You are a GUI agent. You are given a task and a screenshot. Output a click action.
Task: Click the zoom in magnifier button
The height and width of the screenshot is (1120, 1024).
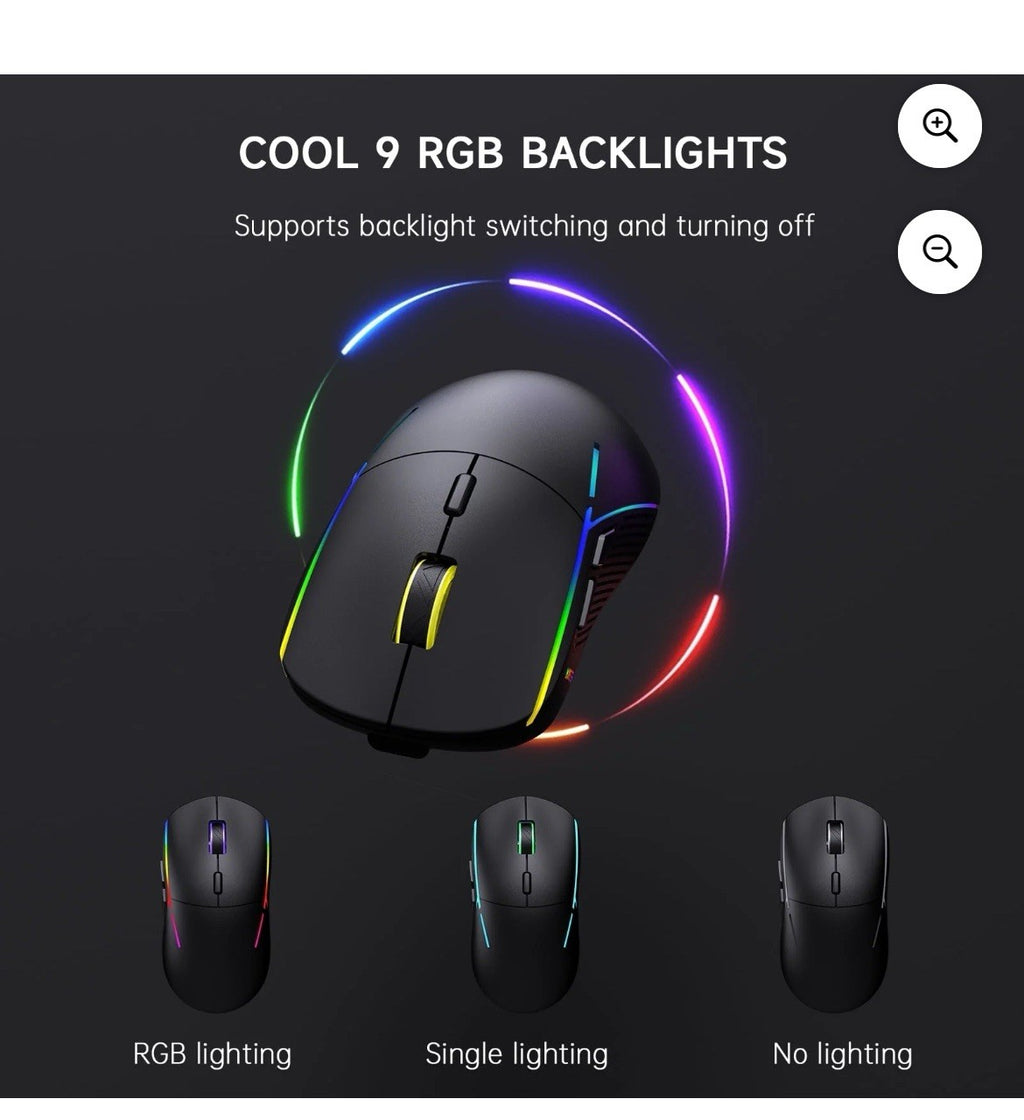(x=939, y=126)
